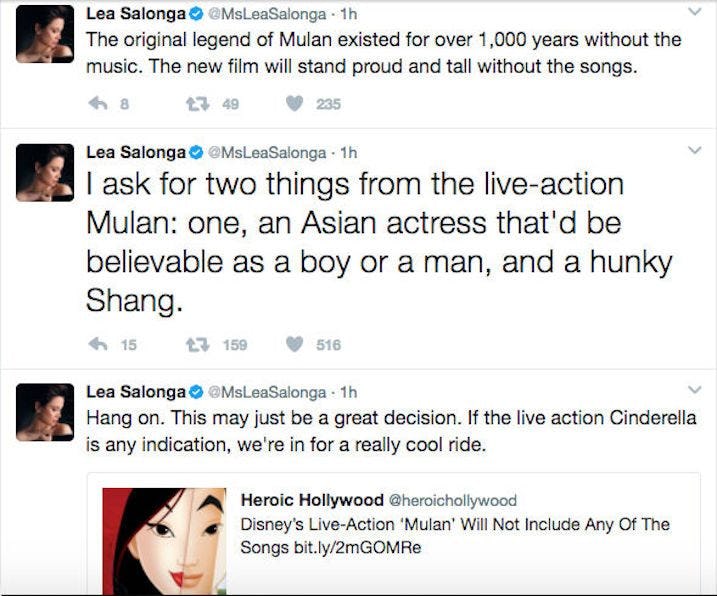This screenshot has width=717, height=596.
Task: Click verified badge on the hunky Shang tweet
Action: pos(196,152)
